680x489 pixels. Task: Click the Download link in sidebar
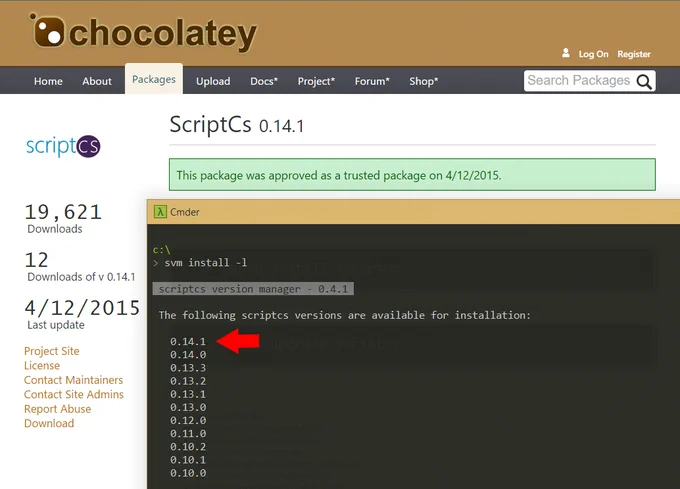pyautogui.click(x=49, y=424)
